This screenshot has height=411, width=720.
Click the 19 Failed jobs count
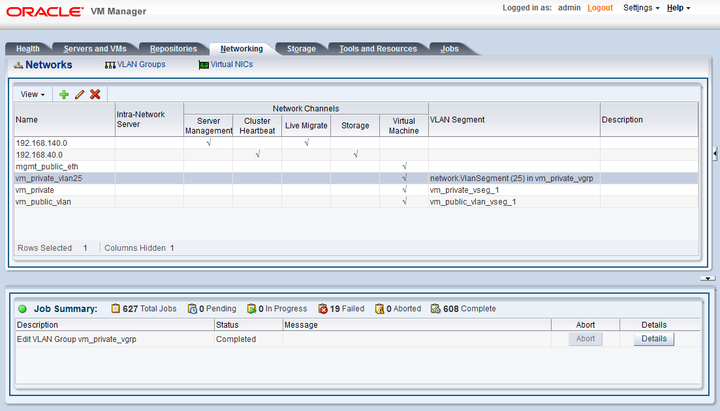[347, 309]
